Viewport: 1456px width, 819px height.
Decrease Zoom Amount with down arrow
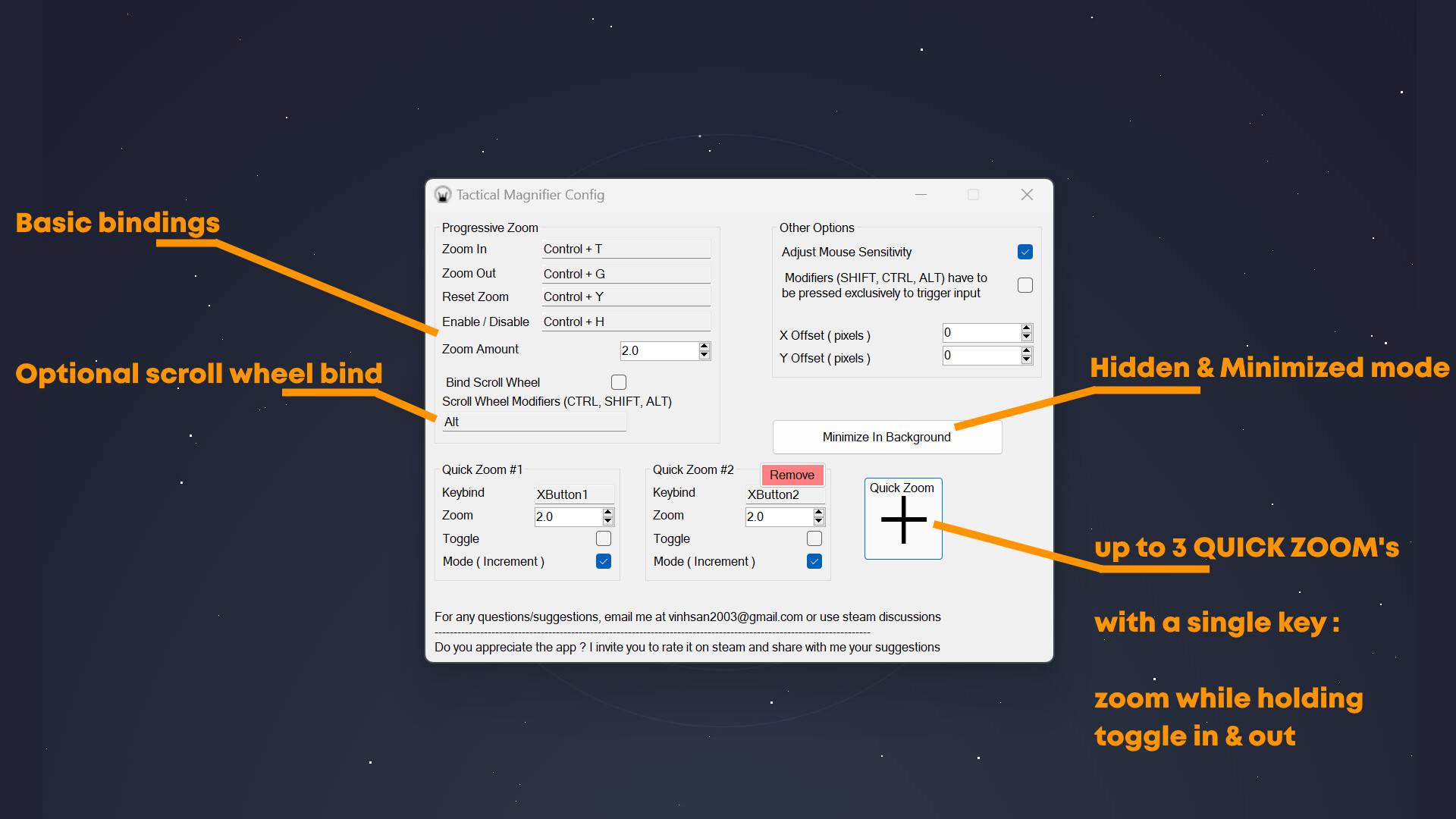tap(704, 355)
